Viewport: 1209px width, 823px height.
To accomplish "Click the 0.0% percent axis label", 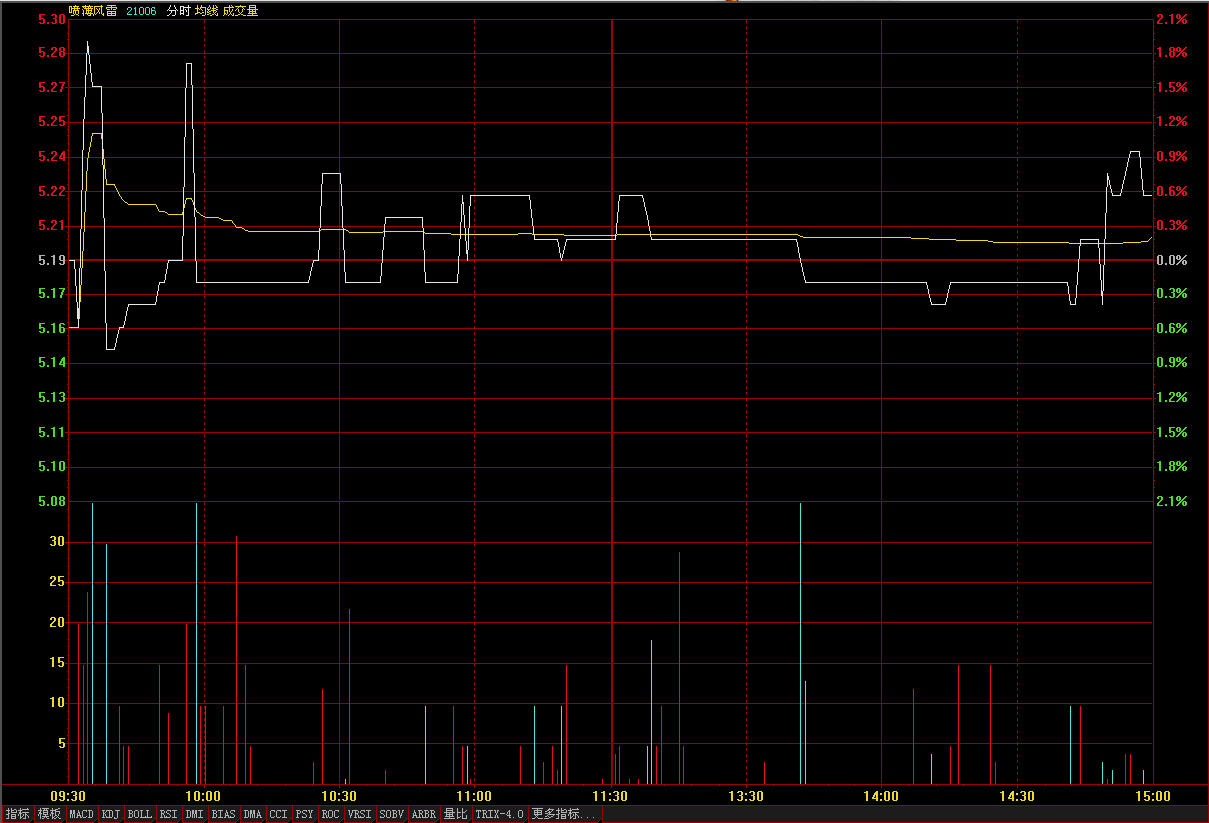I will [x=1171, y=260].
